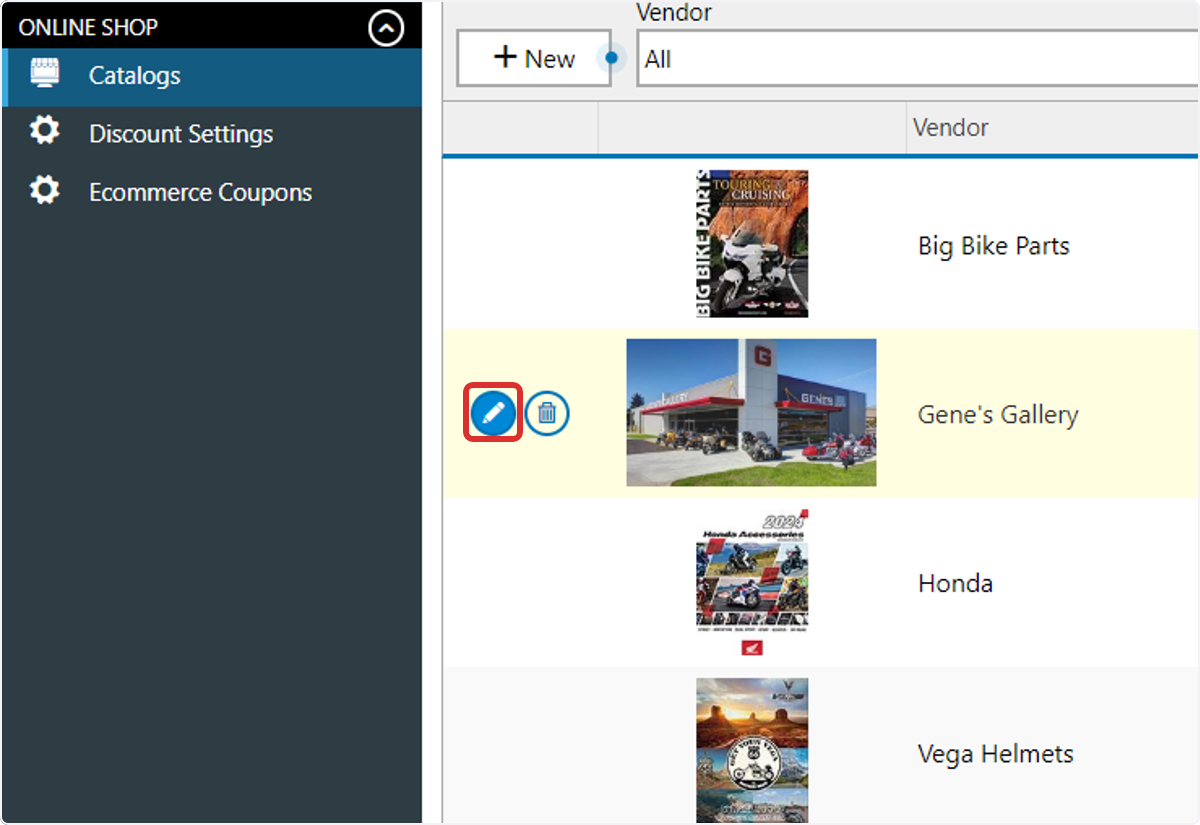Click the ONLINE SHOP header label
1200x825 pixels.
coord(88,28)
